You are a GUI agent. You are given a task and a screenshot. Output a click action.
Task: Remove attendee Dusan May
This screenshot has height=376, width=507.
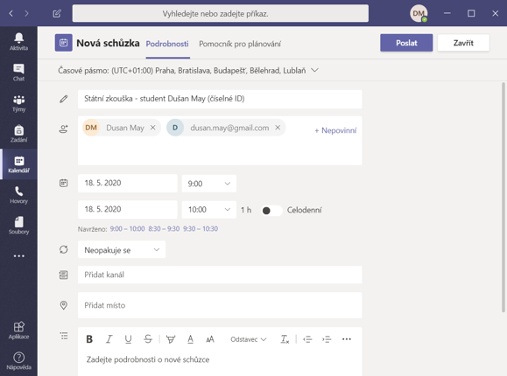pyautogui.click(x=153, y=128)
